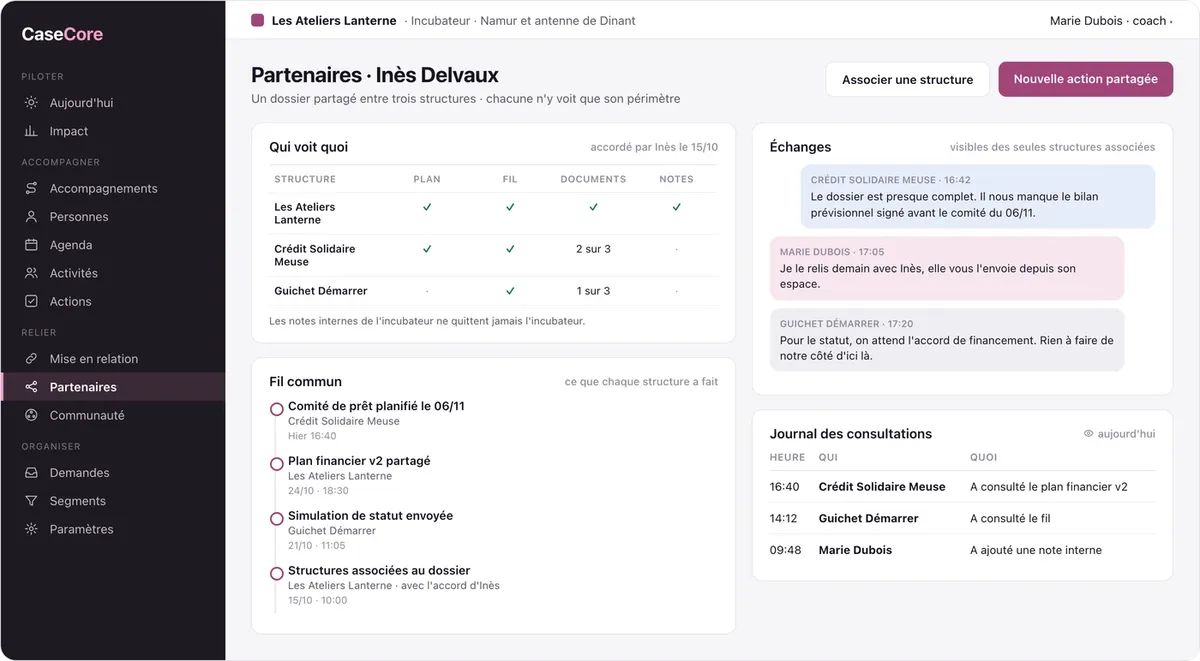Screen dimensions: 1200x661
Task: Click the Crédit Solidaire Meuse 16:42 message
Action: [x=978, y=196]
